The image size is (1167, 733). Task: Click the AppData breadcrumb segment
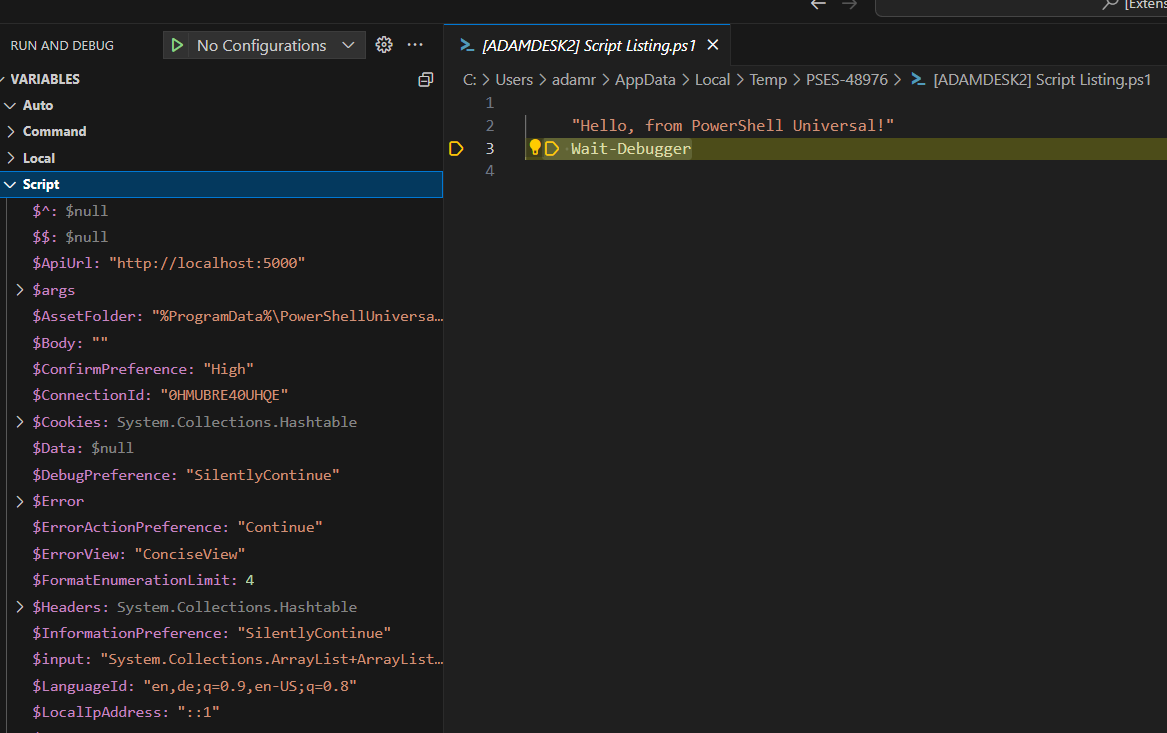point(645,80)
